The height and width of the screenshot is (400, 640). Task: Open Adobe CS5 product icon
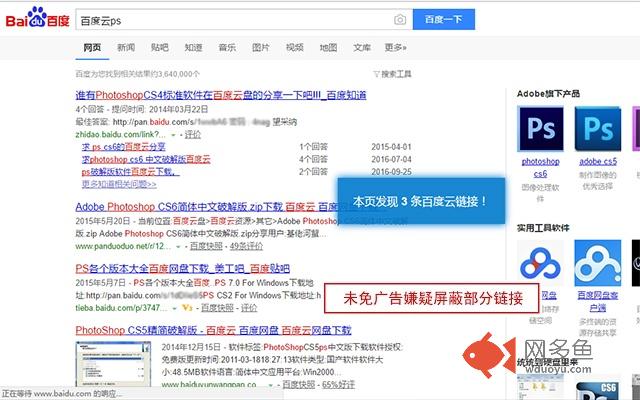(x=598, y=129)
